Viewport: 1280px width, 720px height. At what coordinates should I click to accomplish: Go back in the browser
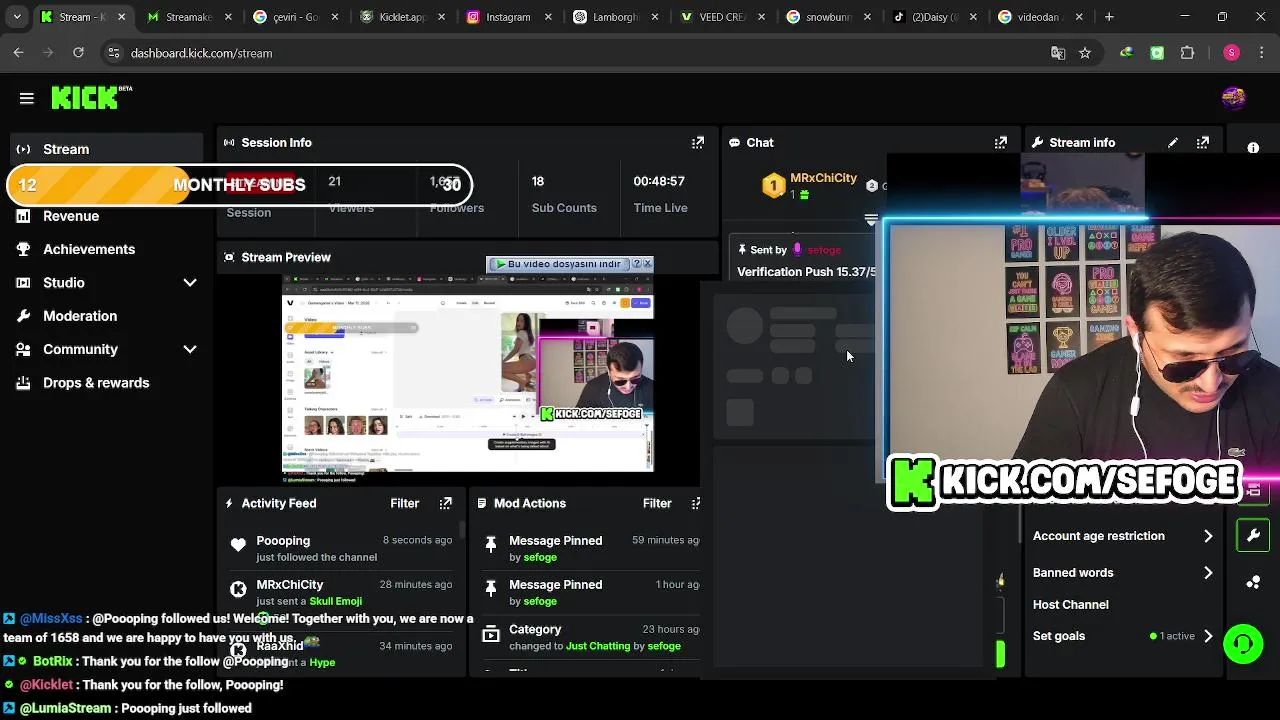pos(18,53)
